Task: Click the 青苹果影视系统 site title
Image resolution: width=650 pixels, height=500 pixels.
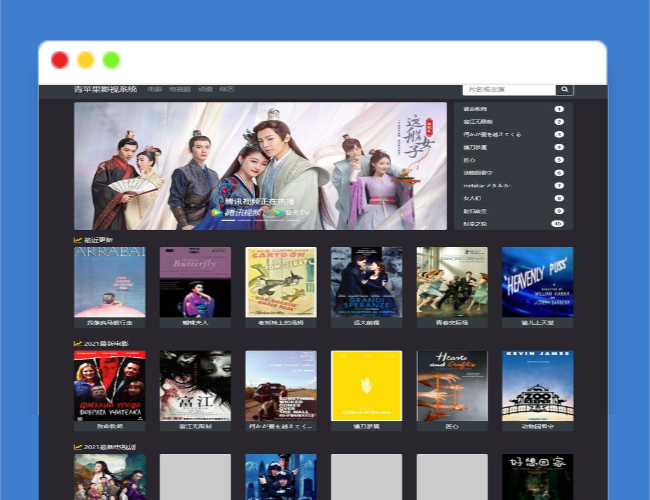Action: [105, 90]
